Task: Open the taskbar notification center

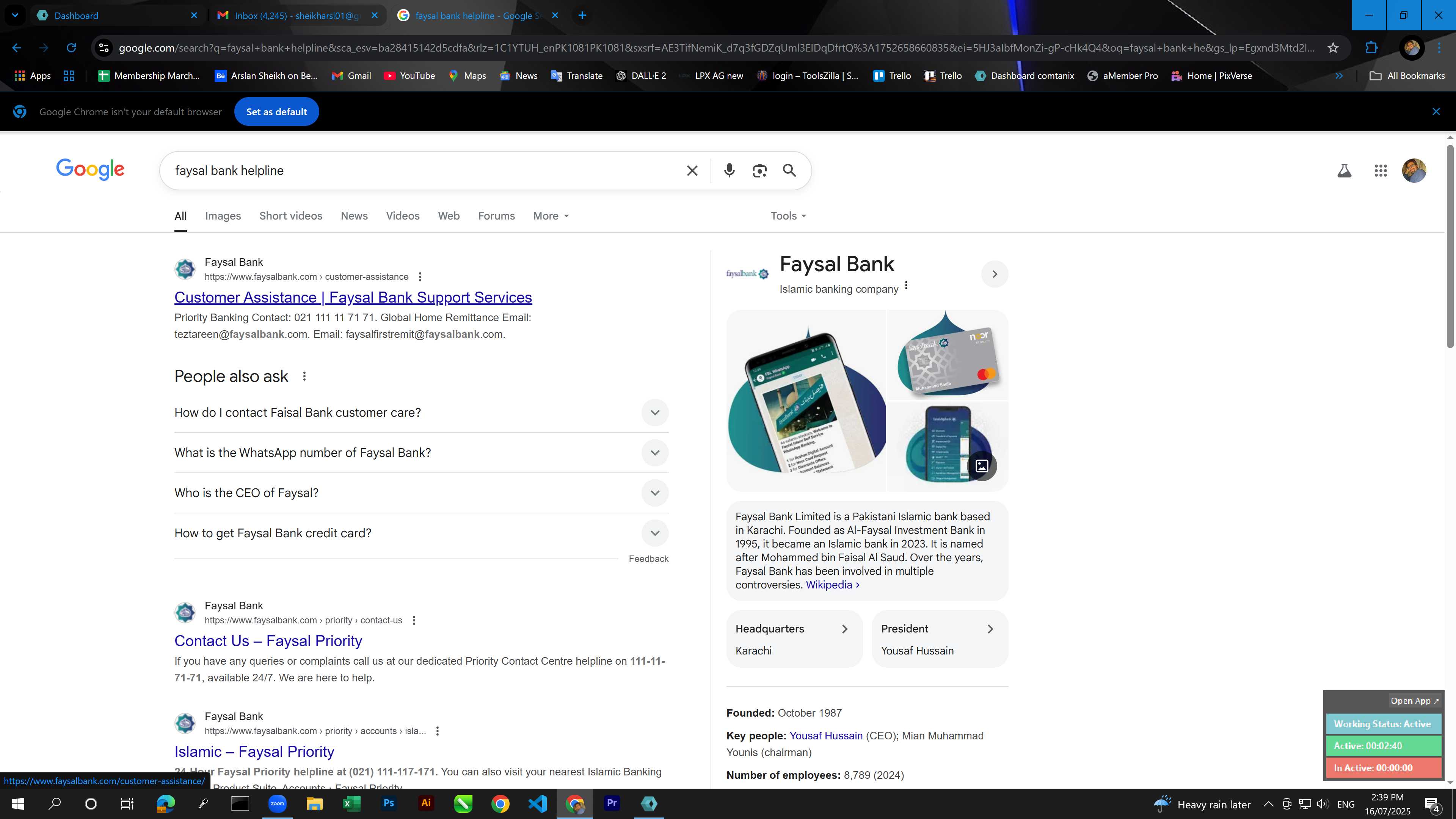Action: click(x=1433, y=804)
